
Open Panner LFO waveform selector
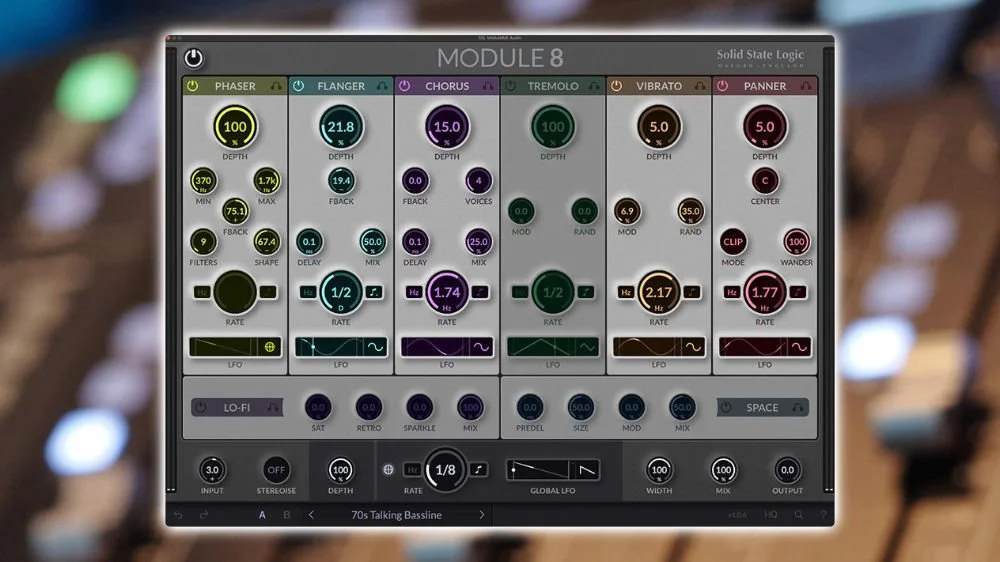tap(799, 347)
